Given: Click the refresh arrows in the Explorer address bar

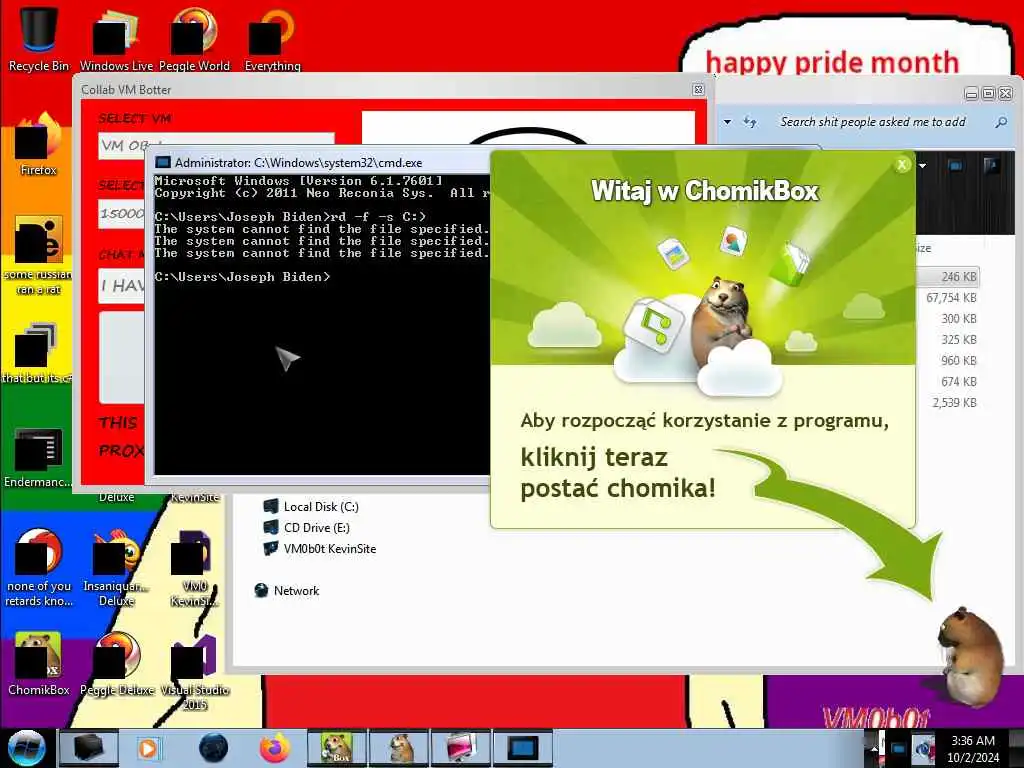Looking at the screenshot, I should [x=750, y=122].
